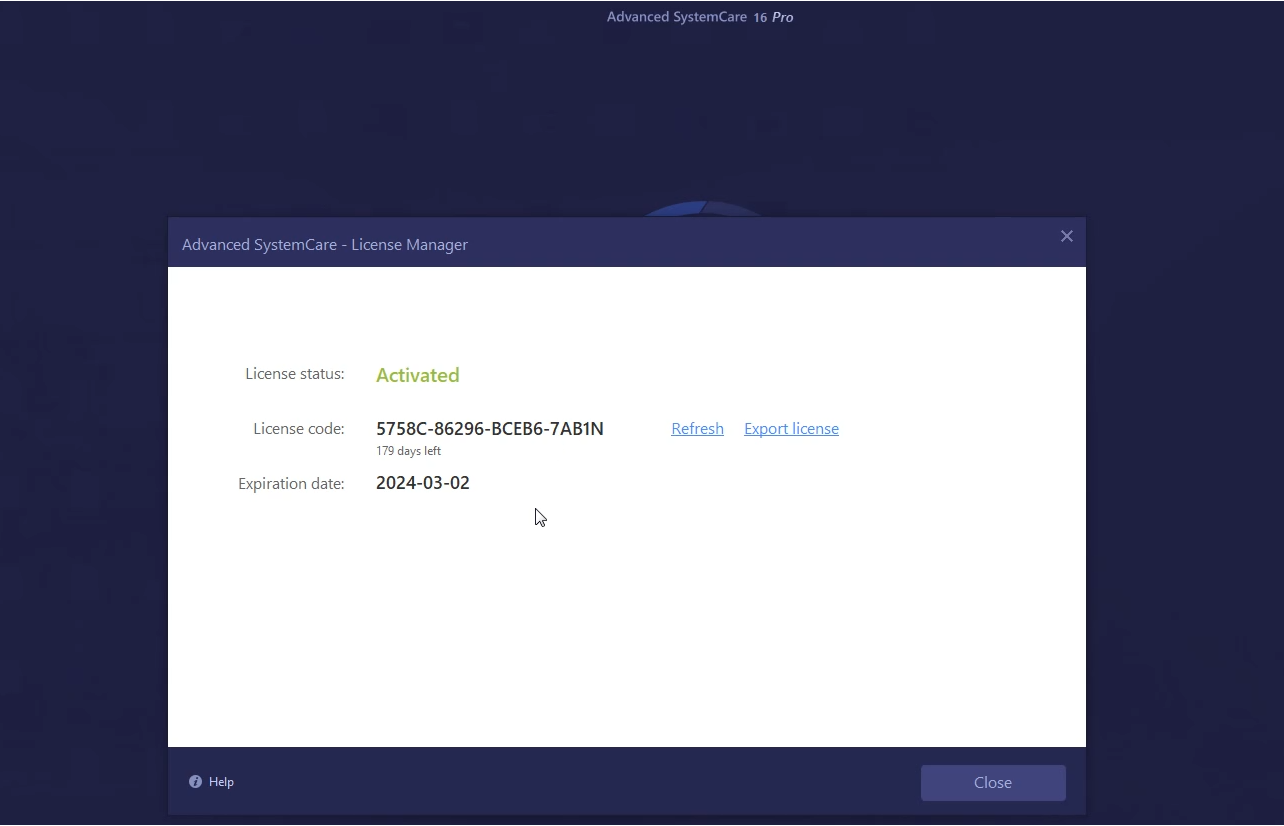Close the License Manager with the Close button

click(x=993, y=783)
